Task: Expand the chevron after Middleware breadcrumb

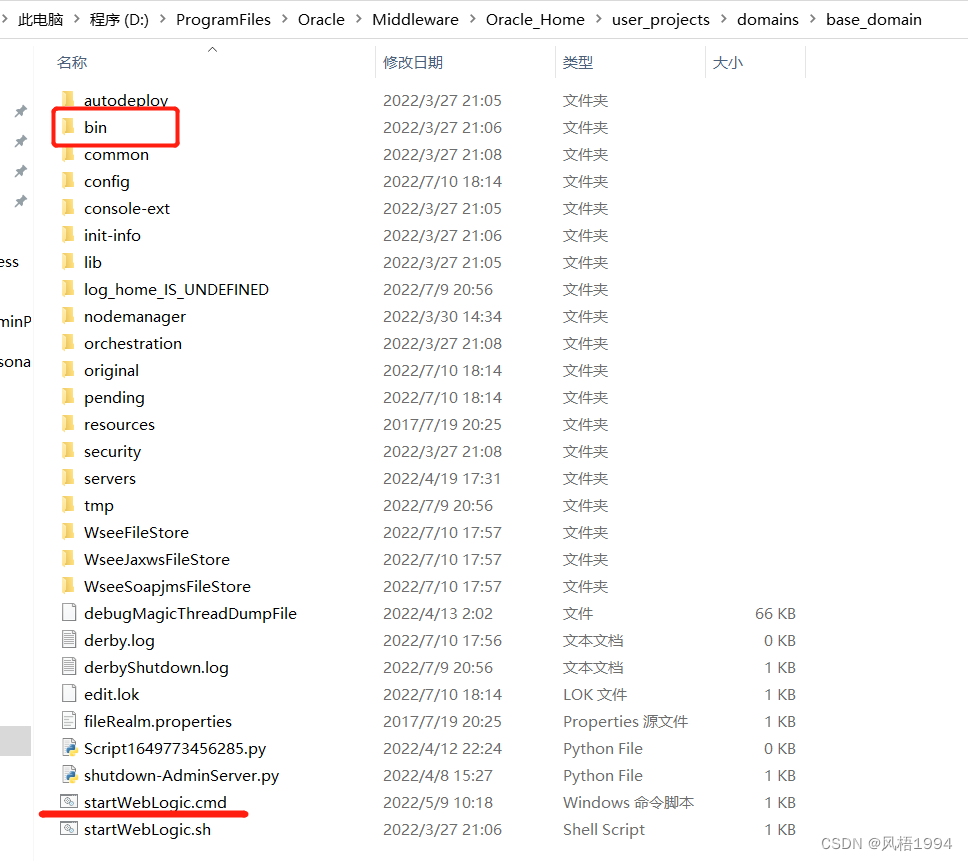Action: pyautogui.click(x=472, y=19)
